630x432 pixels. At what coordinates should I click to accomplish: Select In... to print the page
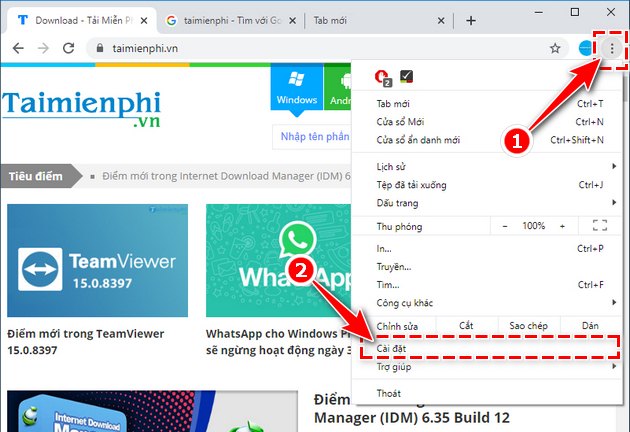click(x=487, y=249)
